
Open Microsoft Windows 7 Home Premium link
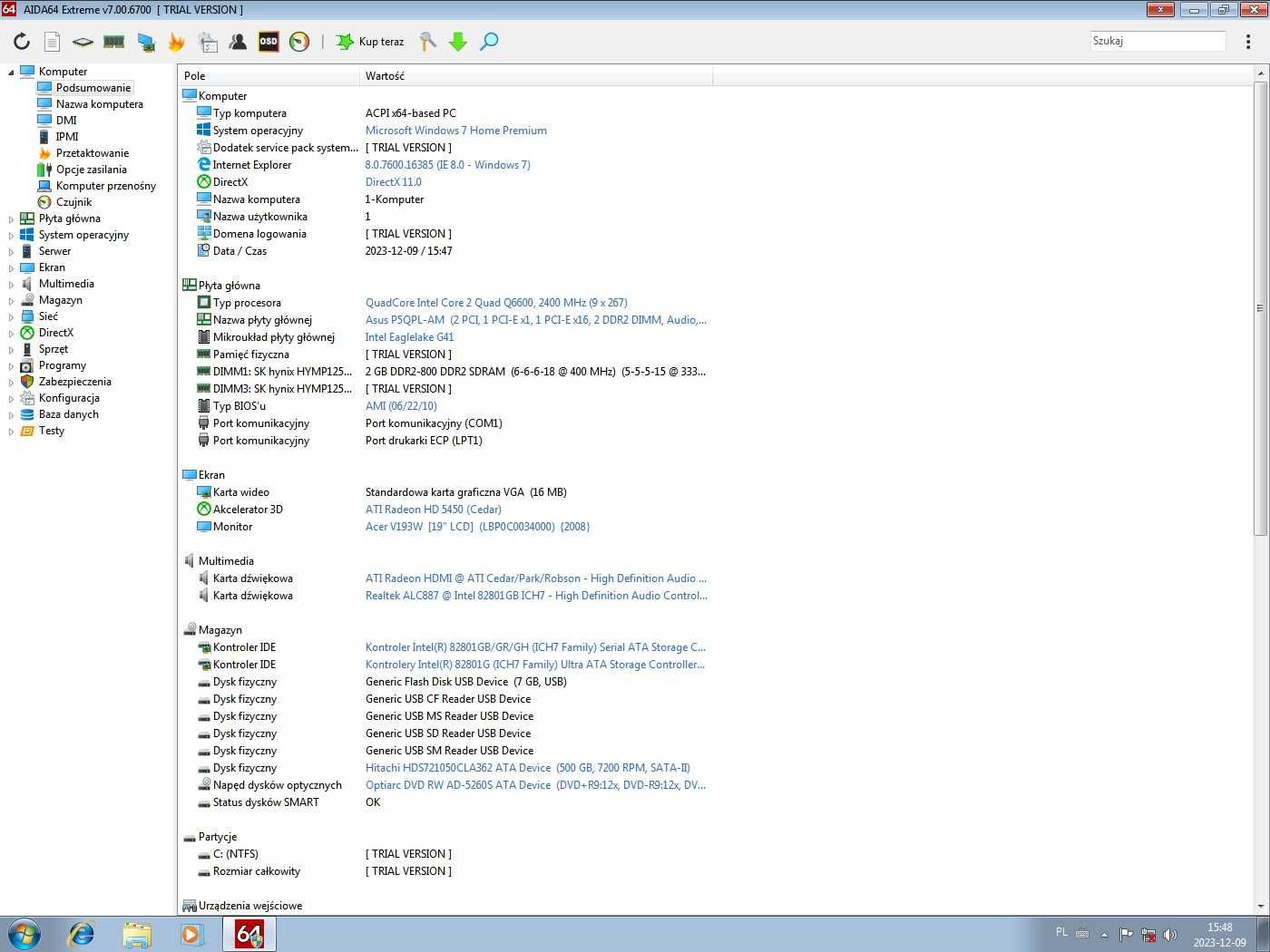click(x=456, y=131)
